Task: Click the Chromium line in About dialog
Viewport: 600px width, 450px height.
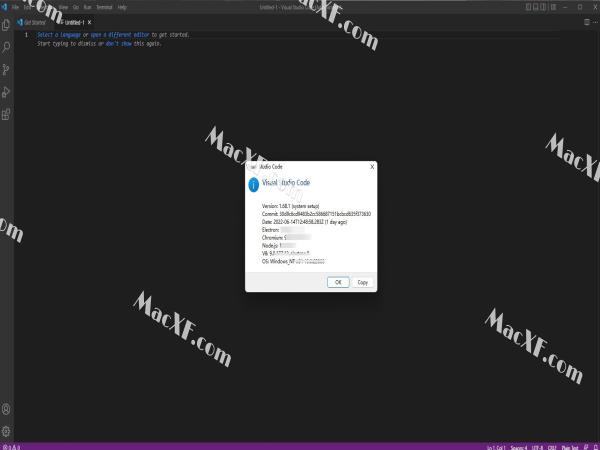Action: click(286, 238)
